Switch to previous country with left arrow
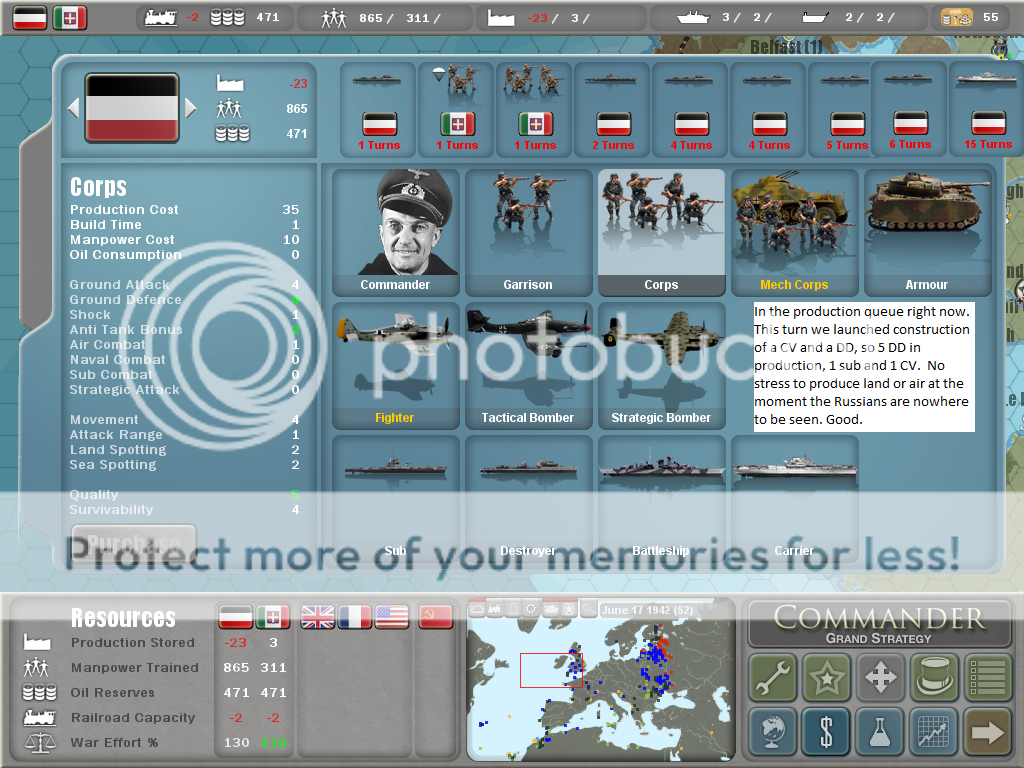Viewport: 1024px width, 768px height. [x=72, y=107]
